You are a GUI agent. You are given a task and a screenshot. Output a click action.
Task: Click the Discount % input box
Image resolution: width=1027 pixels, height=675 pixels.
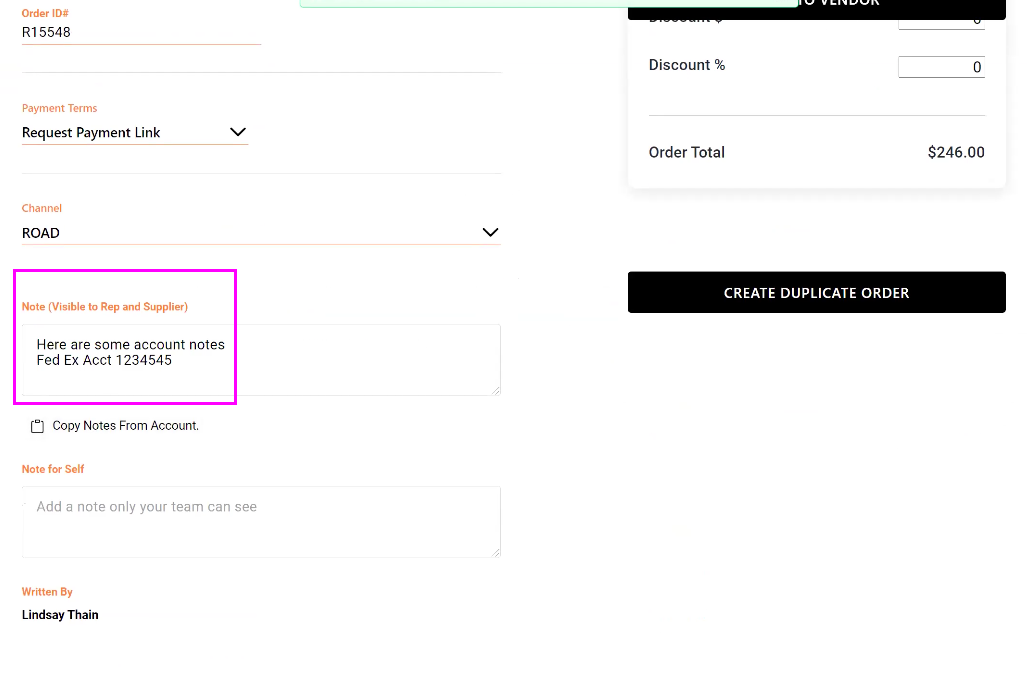pyautogui.click(x=941, y=67)
